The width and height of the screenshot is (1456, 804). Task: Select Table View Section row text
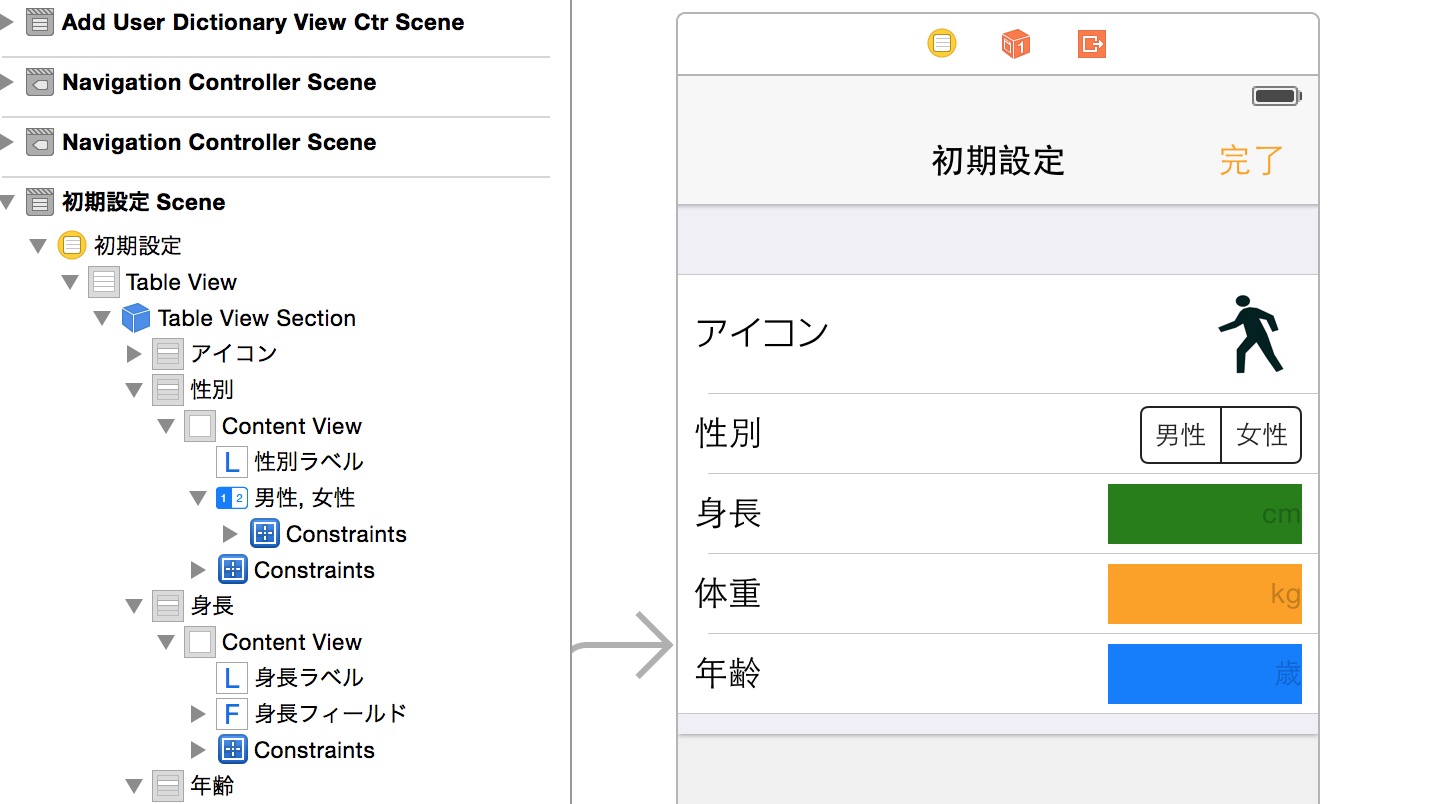click(x=257, y=318)
